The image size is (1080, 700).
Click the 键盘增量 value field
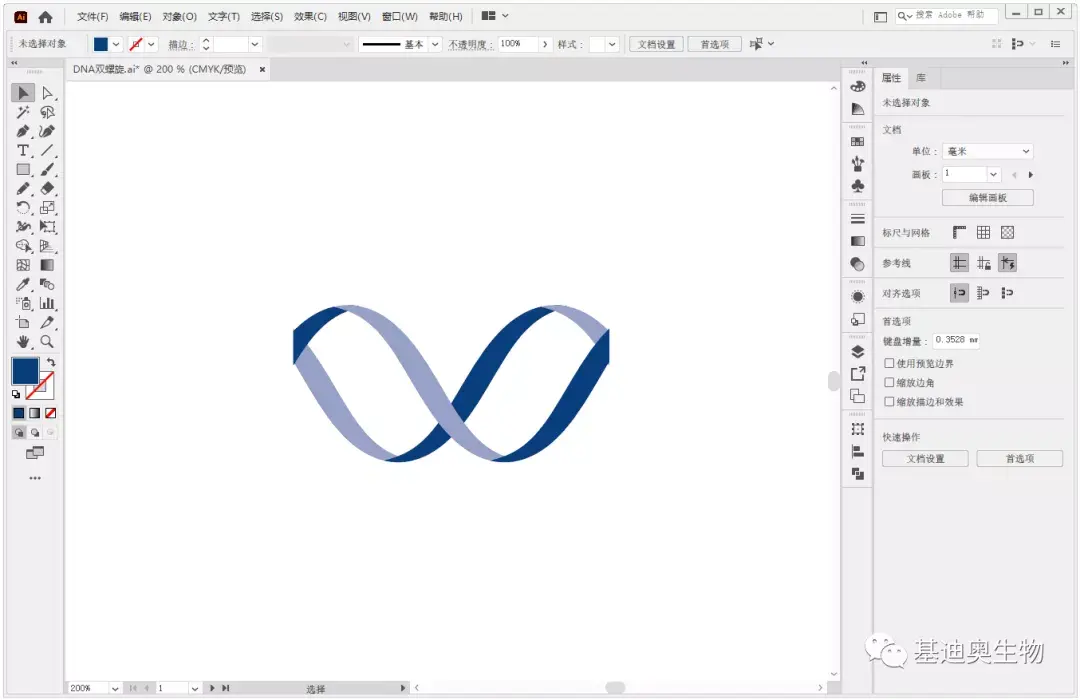point(956,340)
